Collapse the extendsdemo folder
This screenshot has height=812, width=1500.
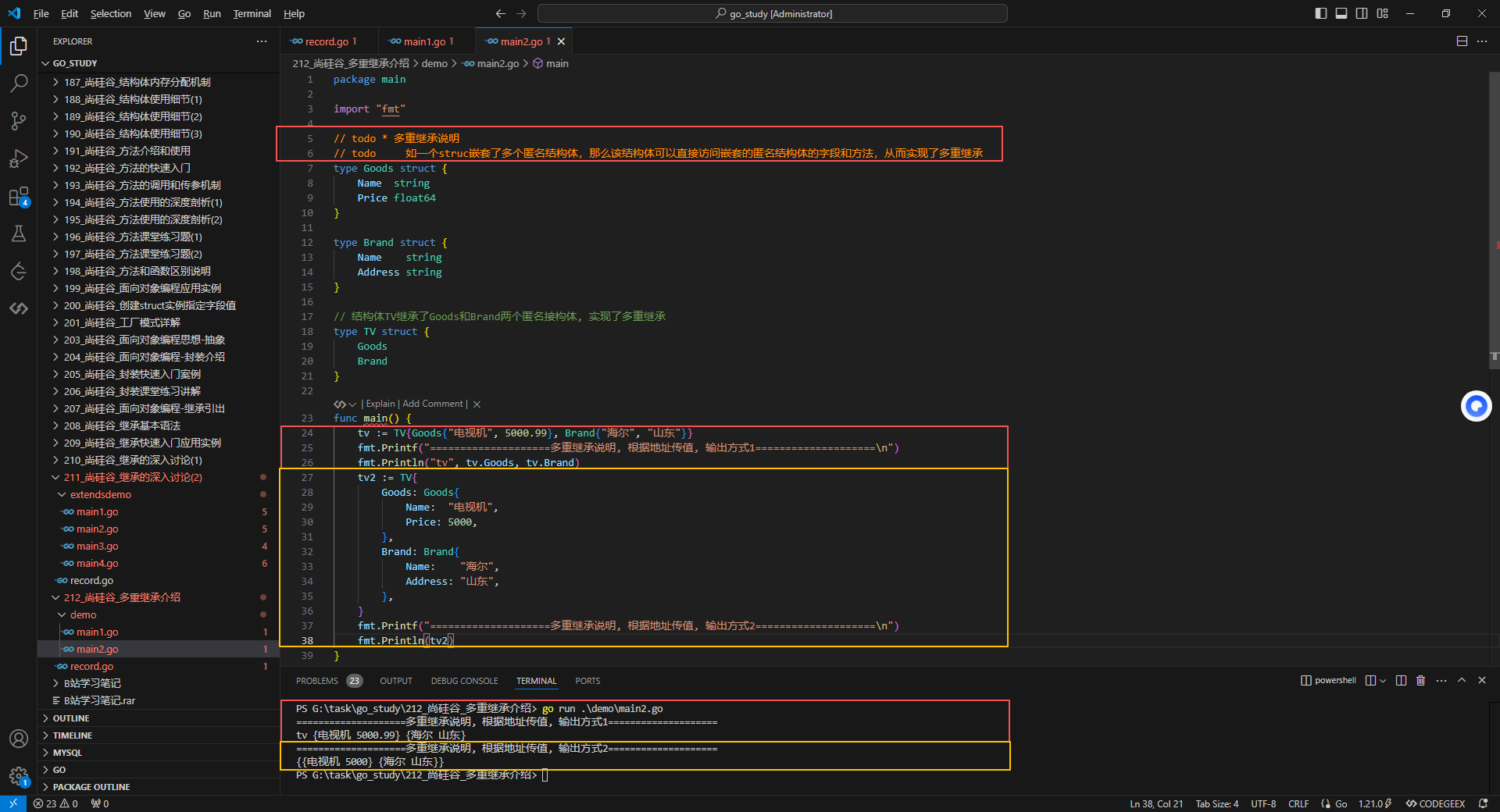click(x=159, y=494)
